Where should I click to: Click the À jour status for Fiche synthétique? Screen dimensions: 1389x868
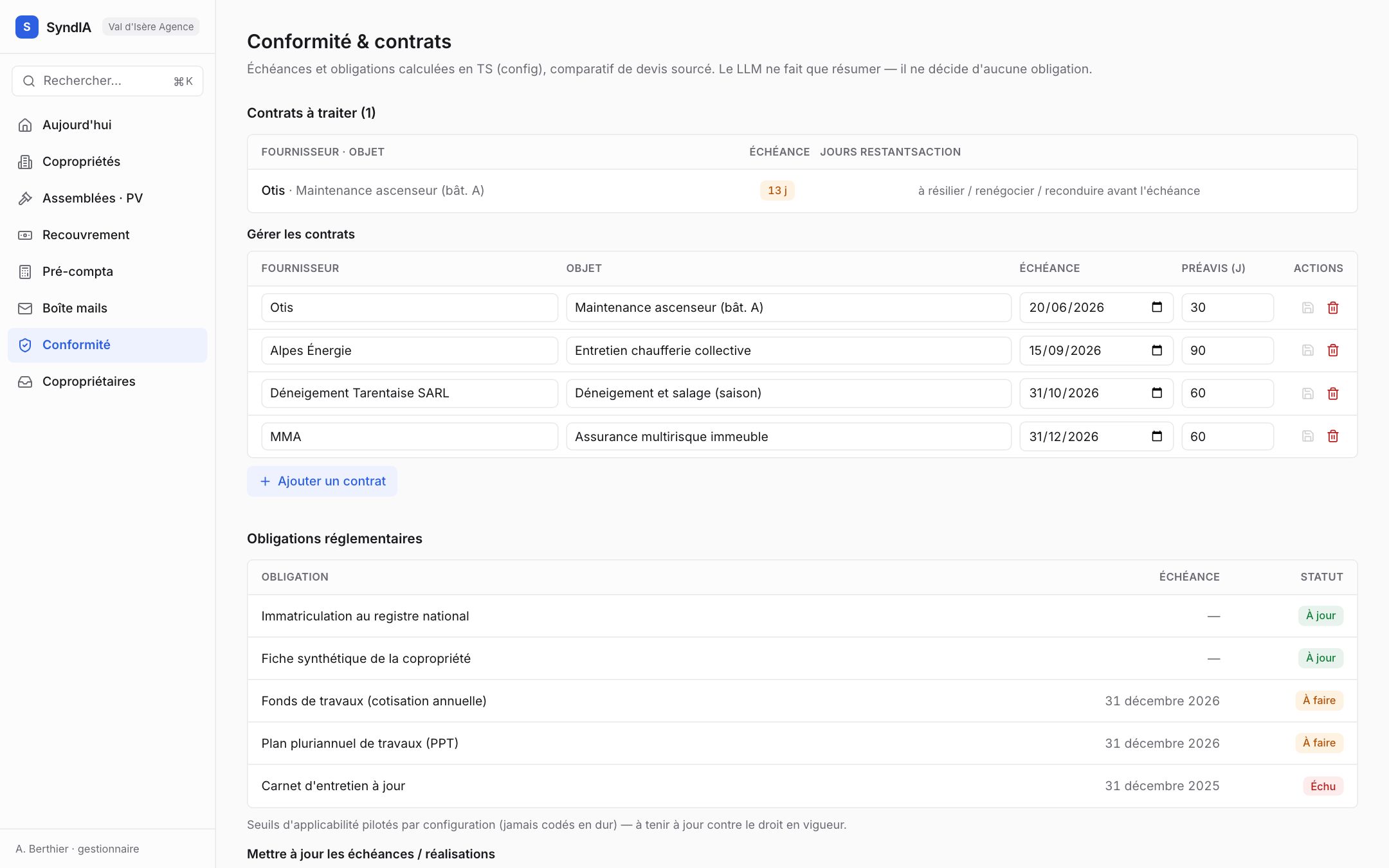click(x=1320, y=658)
